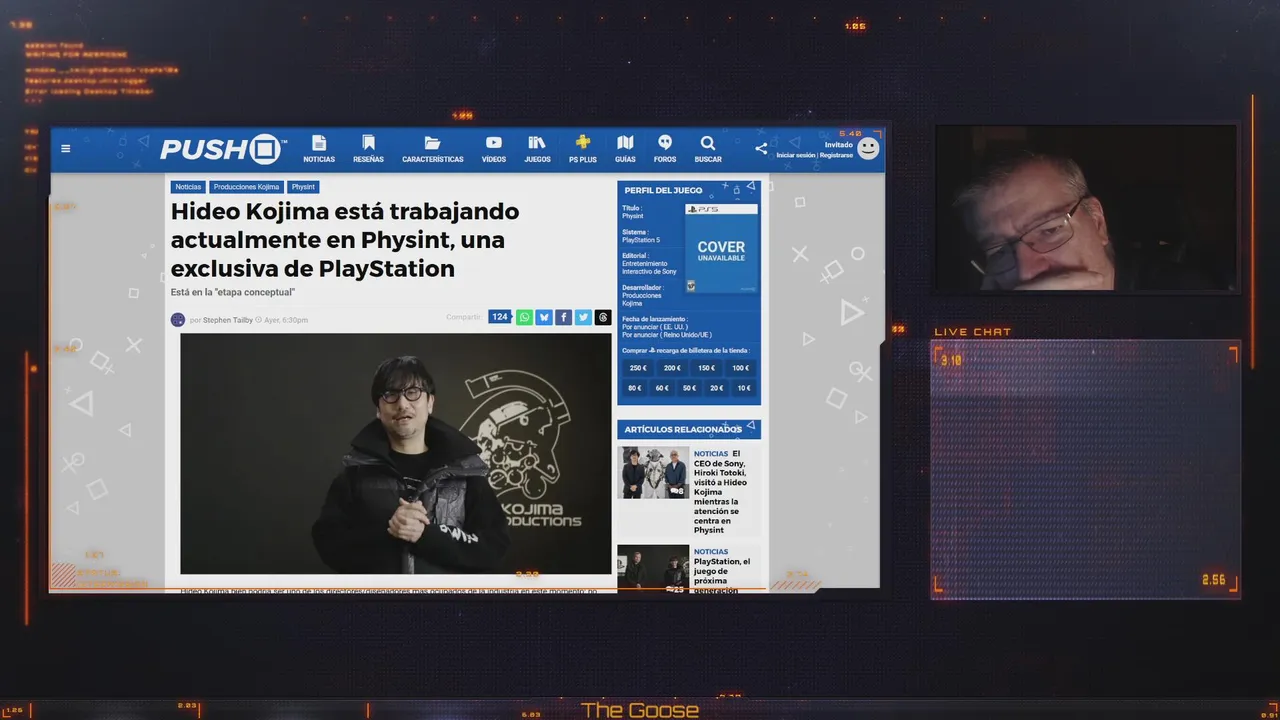Click the 124 comments count button
The image size is (1280, 720).
click(500, 317)
